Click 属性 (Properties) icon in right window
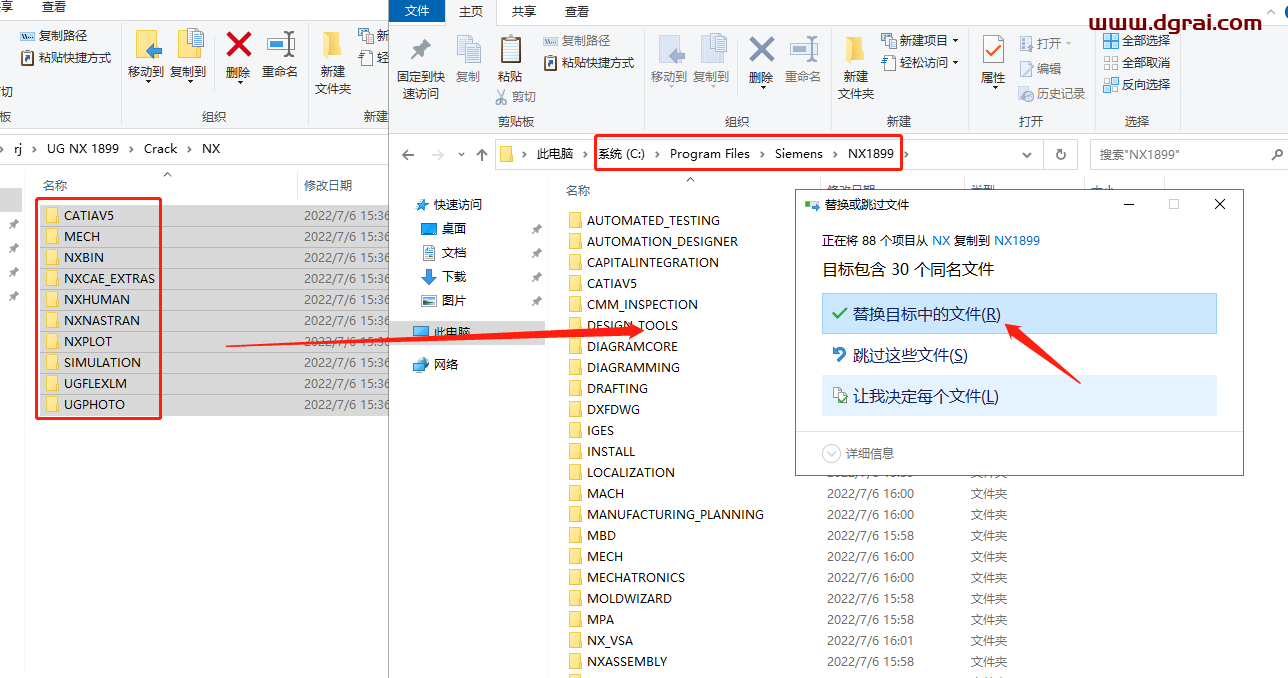The width and height of the screenshot is (1288, 678). tap(993, 60)
